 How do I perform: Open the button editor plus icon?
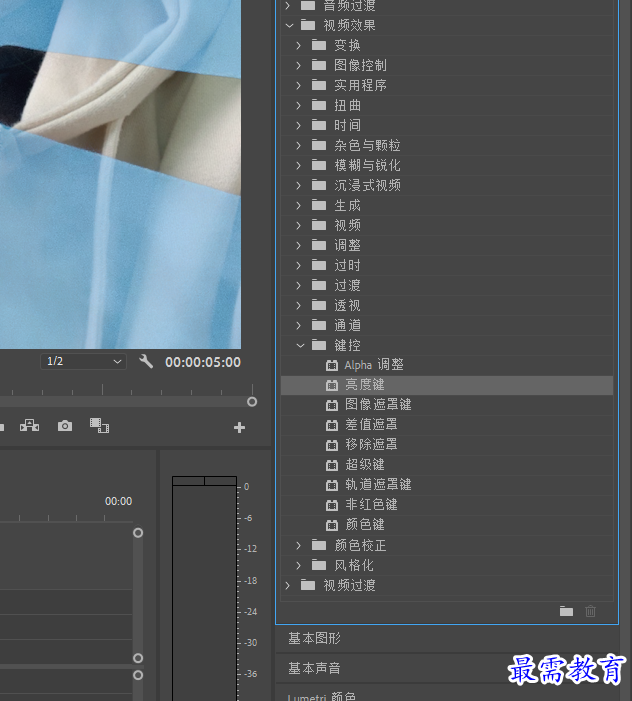pyautogui.click(x=240, y=428)
